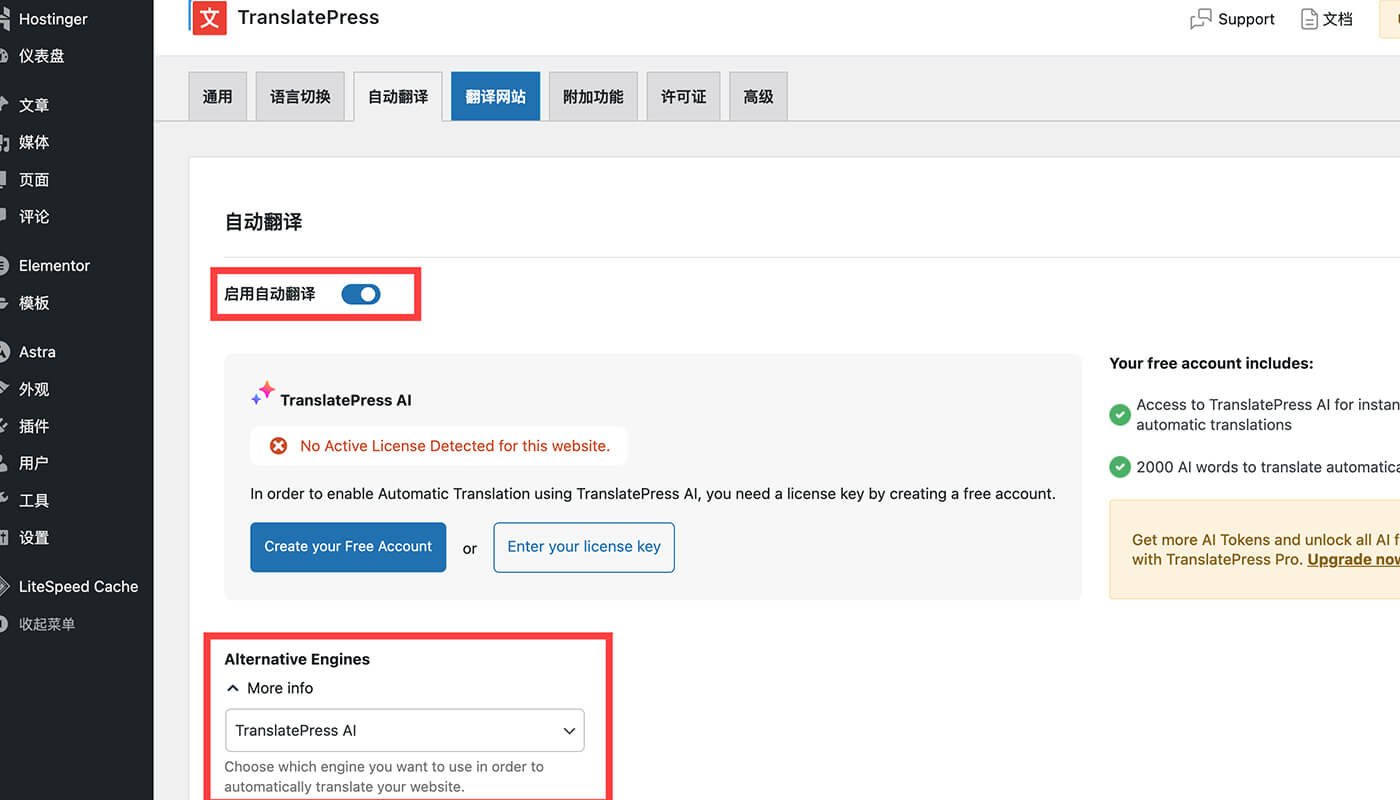
Task: Open Astra theme menu in sidebar
Action: pos(37,352)
